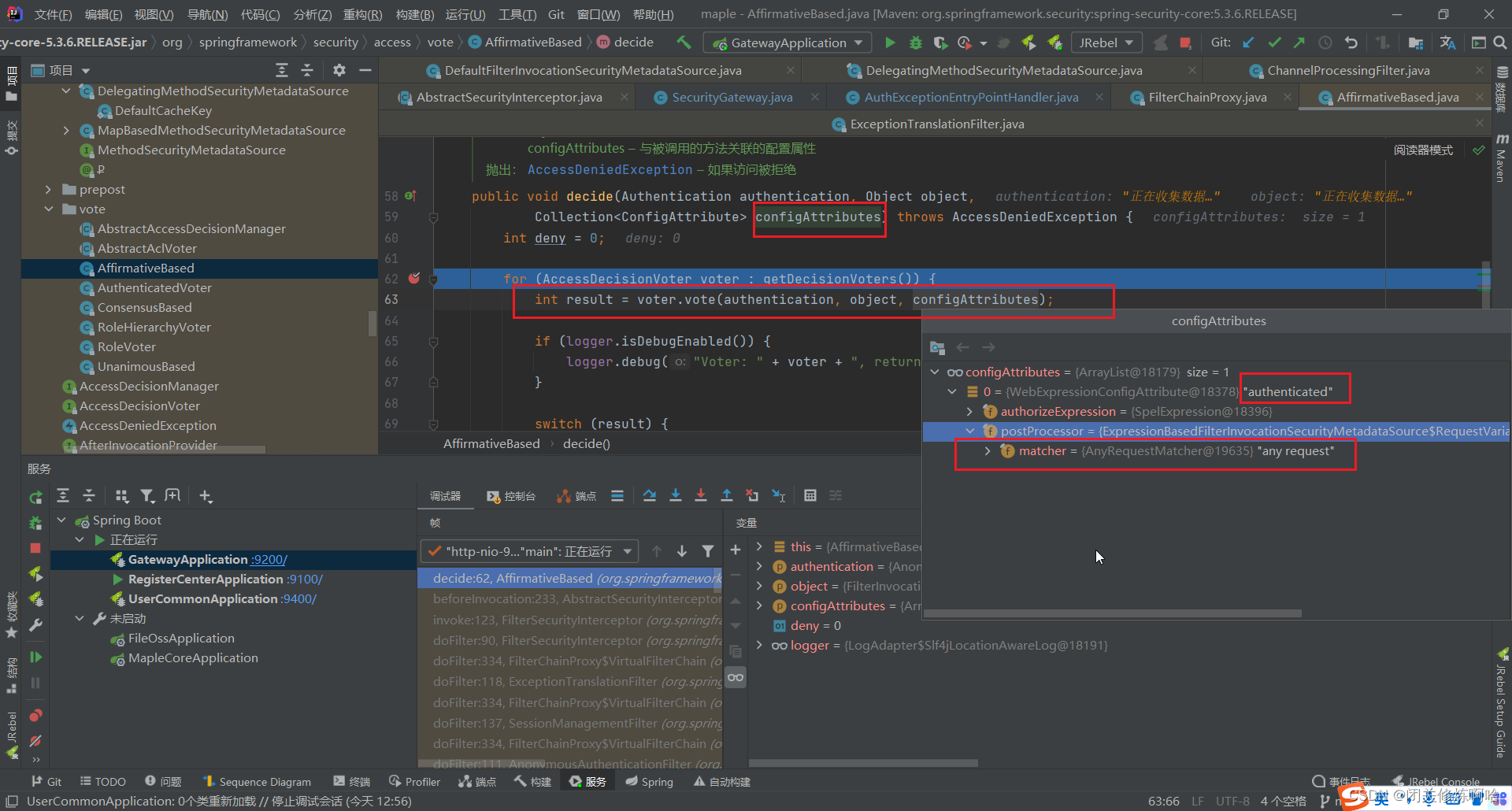Stop the running application with the red square
The width and height of the screenshot is (1512, 811).
tap(1185, 43)
